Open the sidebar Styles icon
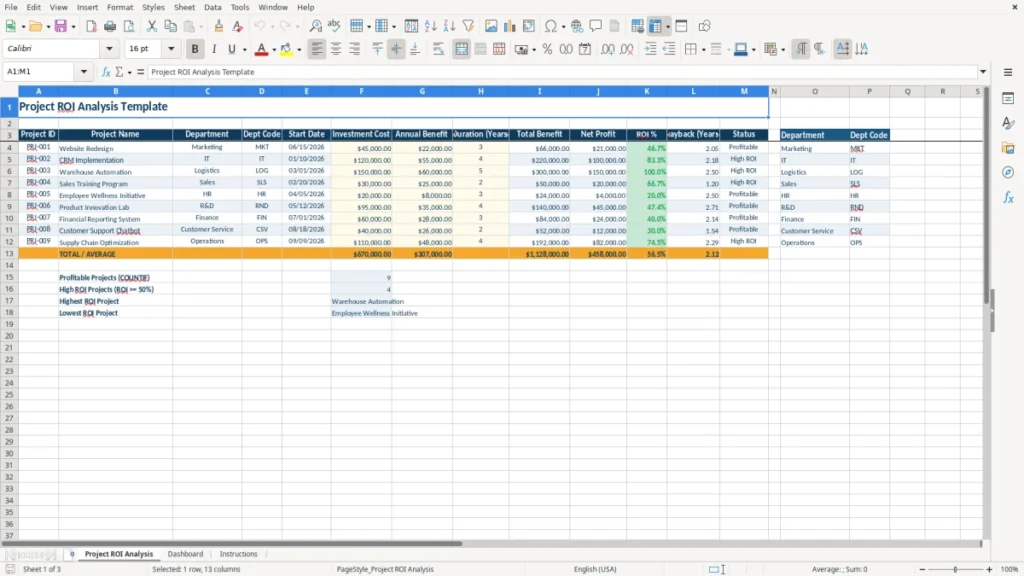 point(1008,123)
